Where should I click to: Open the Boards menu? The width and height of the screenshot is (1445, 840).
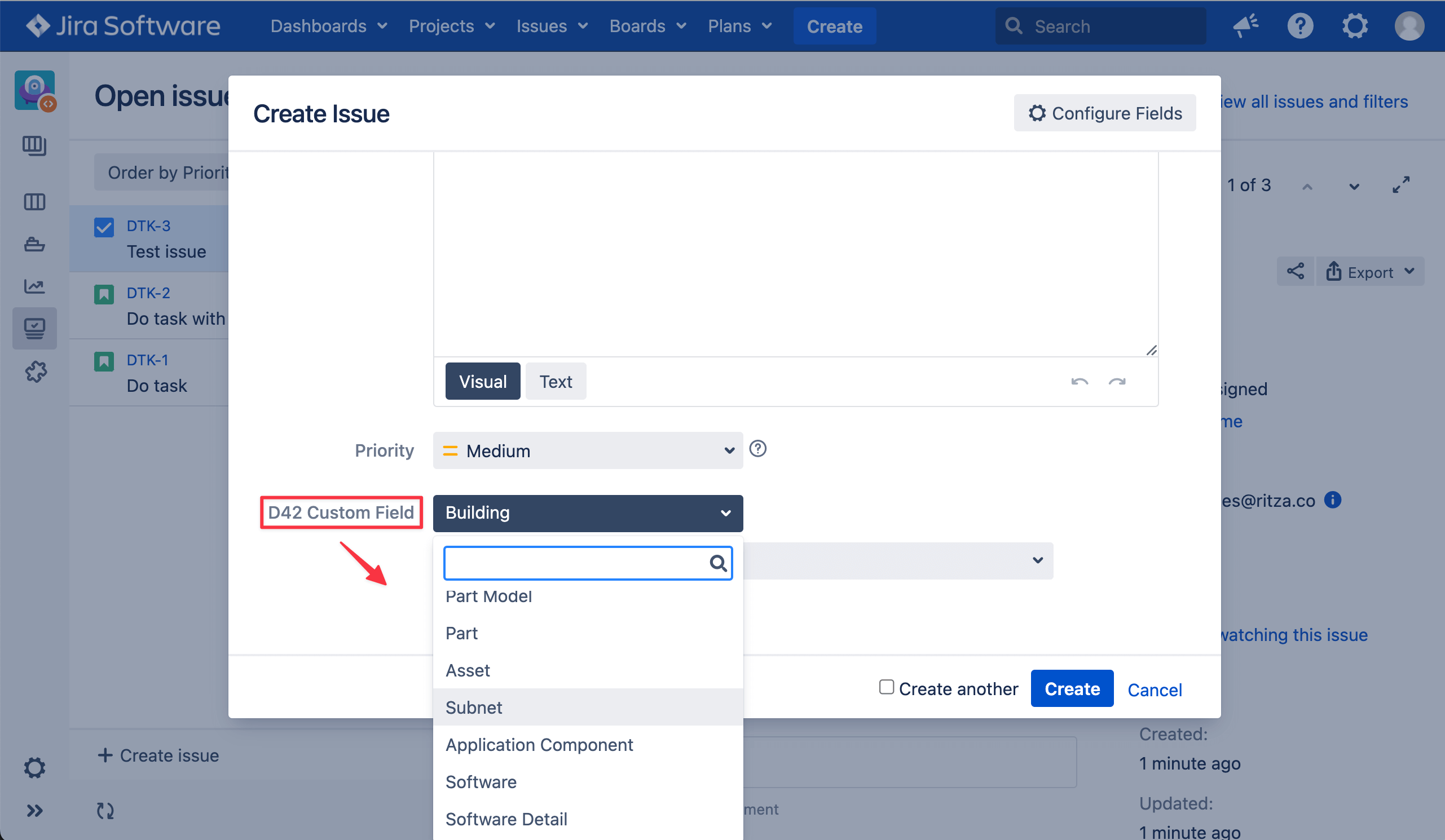point(638,26)
